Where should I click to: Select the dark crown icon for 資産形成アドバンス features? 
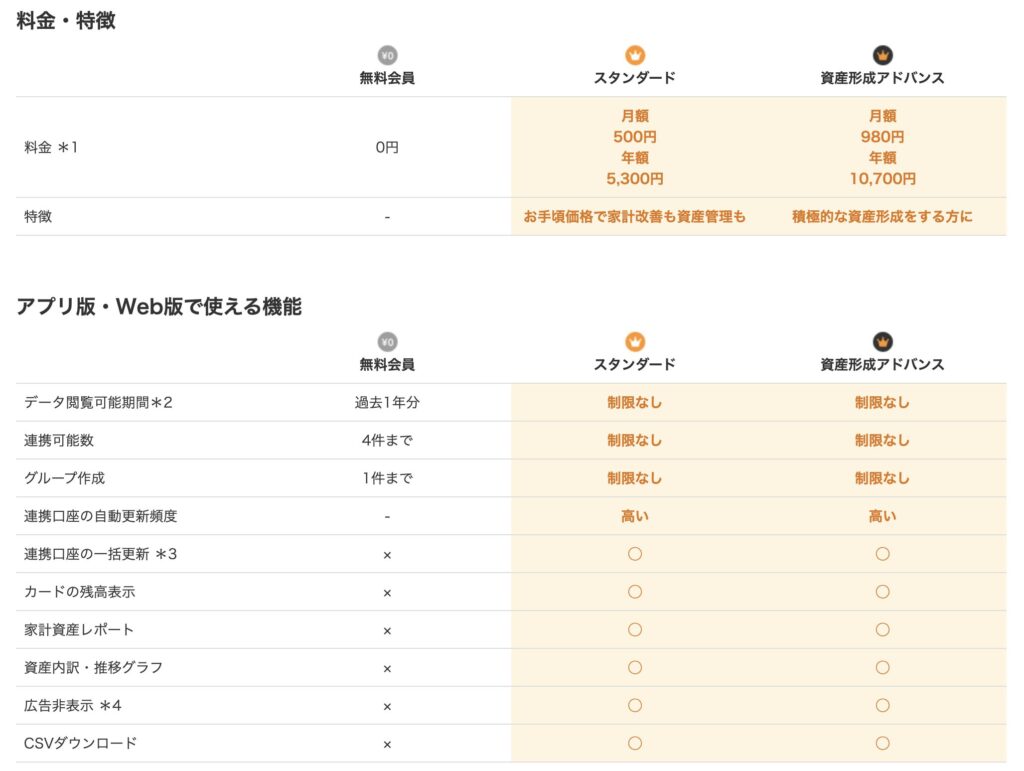tap(883, 339)
